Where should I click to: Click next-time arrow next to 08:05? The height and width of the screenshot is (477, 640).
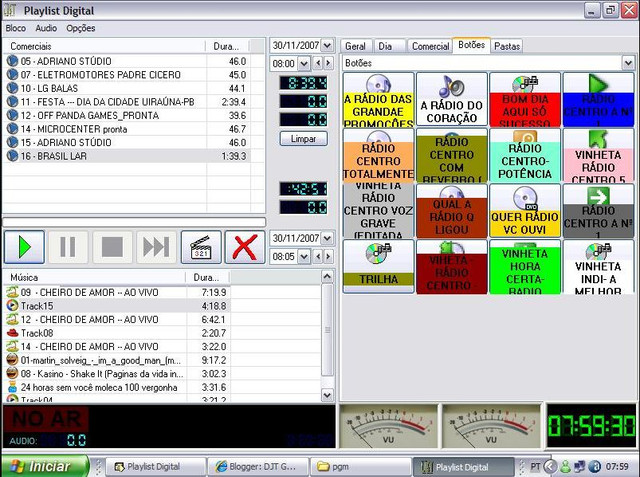click(x=328, y=257)
